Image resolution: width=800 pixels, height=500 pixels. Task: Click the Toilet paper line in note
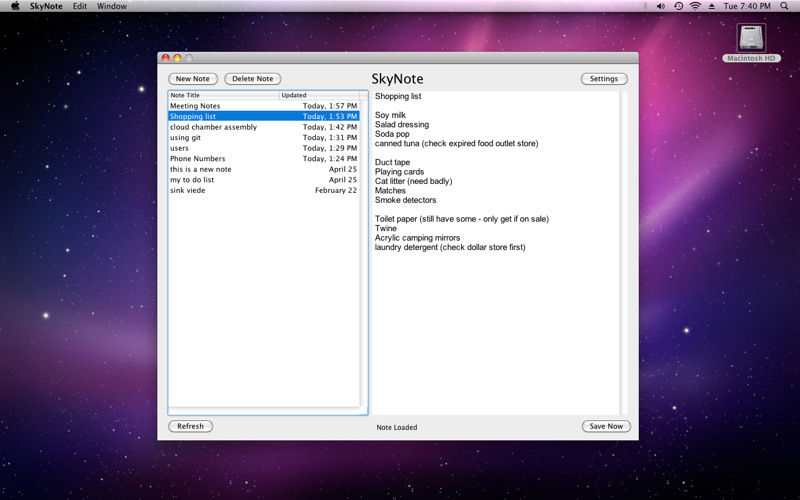pyautogui.click(x=462, y=219)
